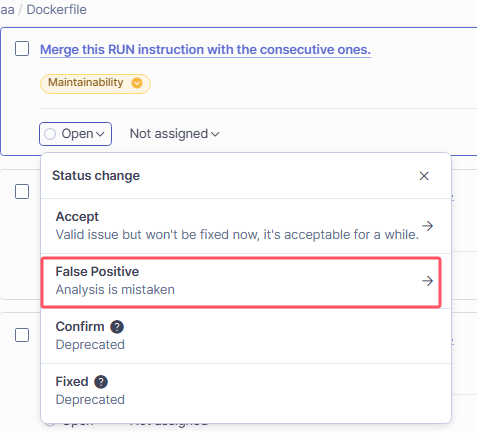Open help icon beside Fixed

[x=101, y=382]
